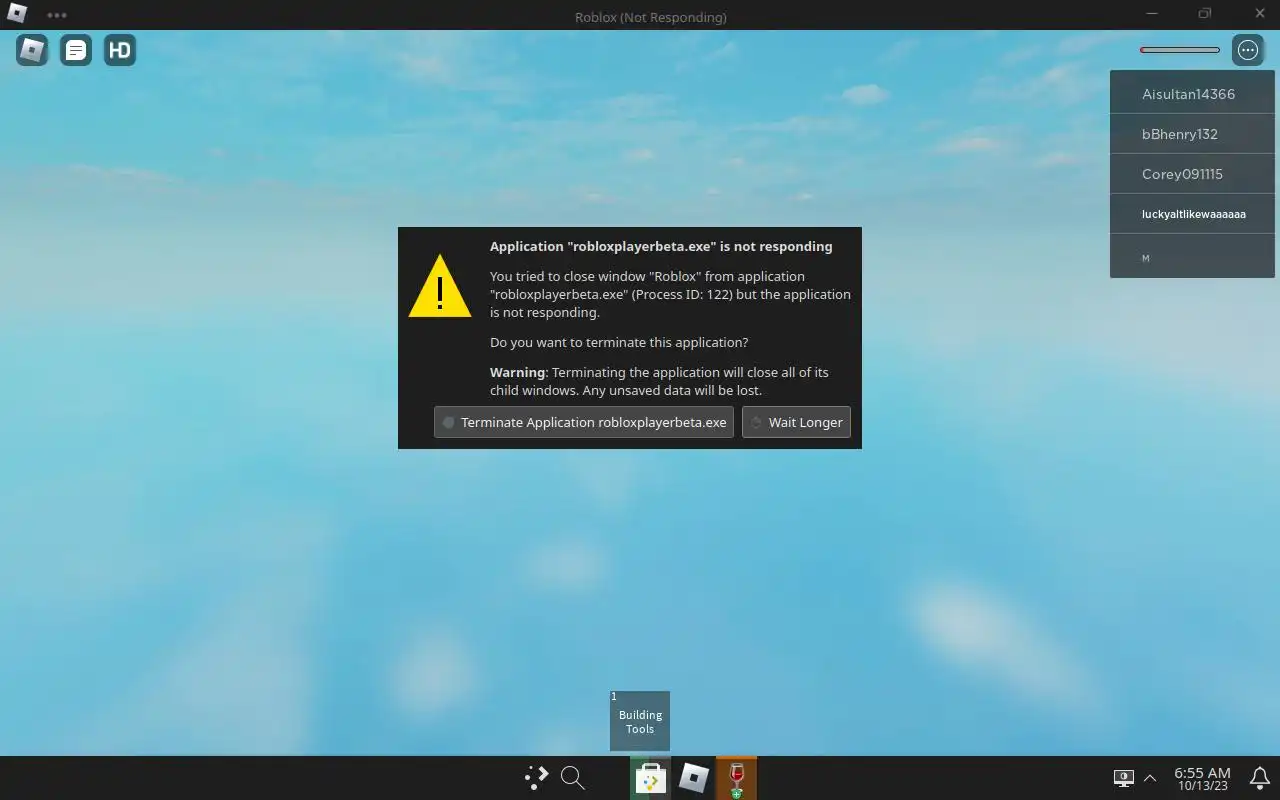Select player luckyaltlikewaaaaaa in the list
This screenshot has width=1280, height=800.
point(1192,214)
